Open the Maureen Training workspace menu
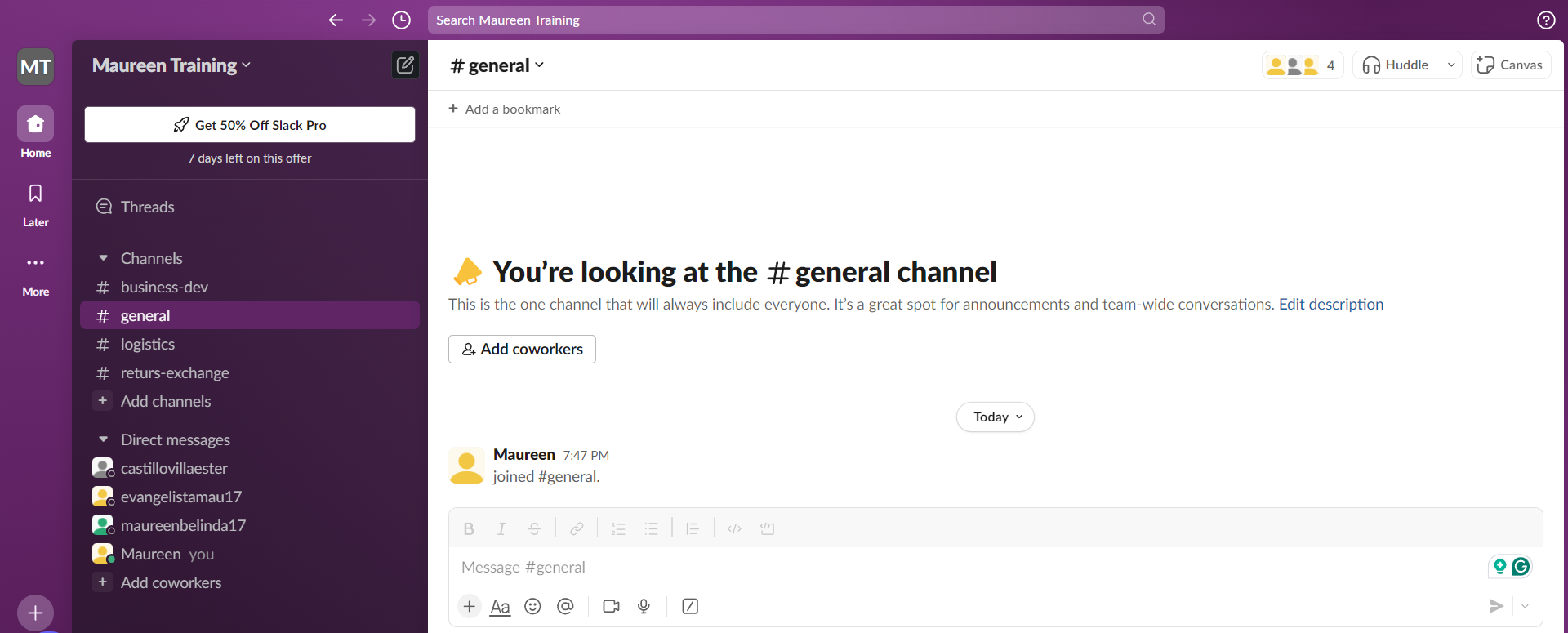Image resolution: width=1568 pixels, height=633 pixels. (x=171, y=65)
